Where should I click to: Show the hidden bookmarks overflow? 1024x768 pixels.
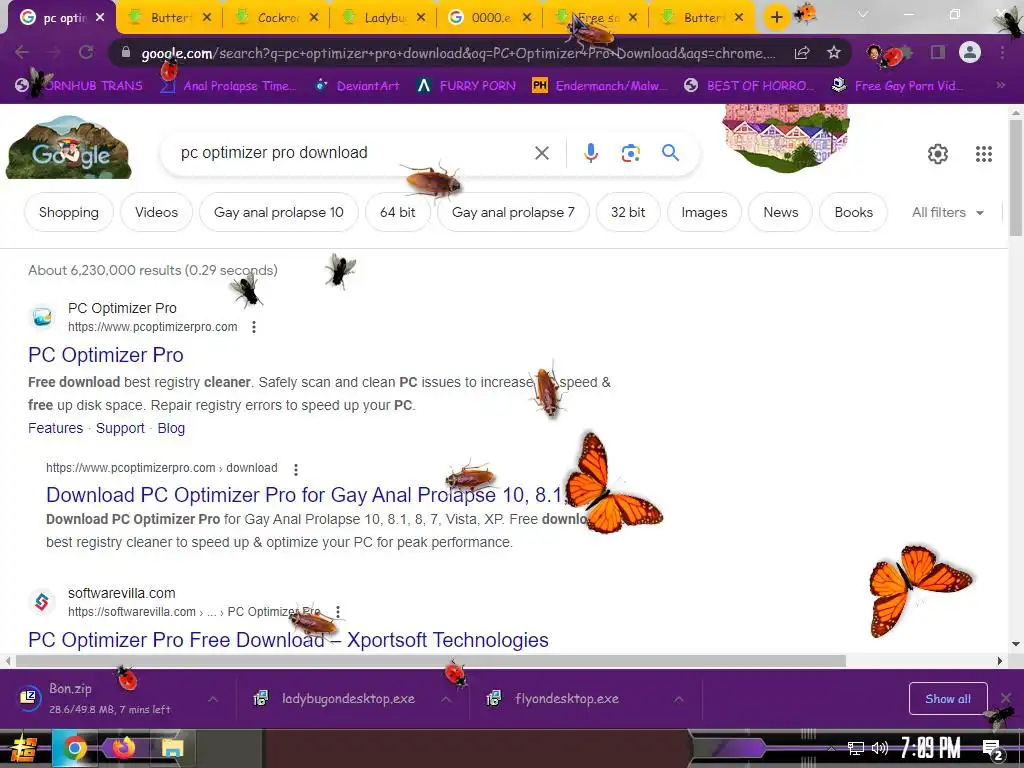pyautogui.click(x=1000, y=85)
